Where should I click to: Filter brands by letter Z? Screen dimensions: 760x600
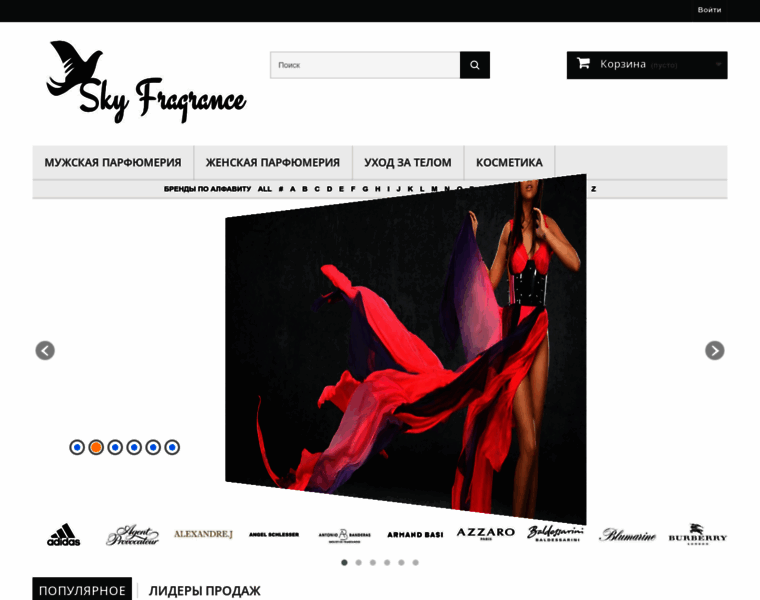point(593,189)
